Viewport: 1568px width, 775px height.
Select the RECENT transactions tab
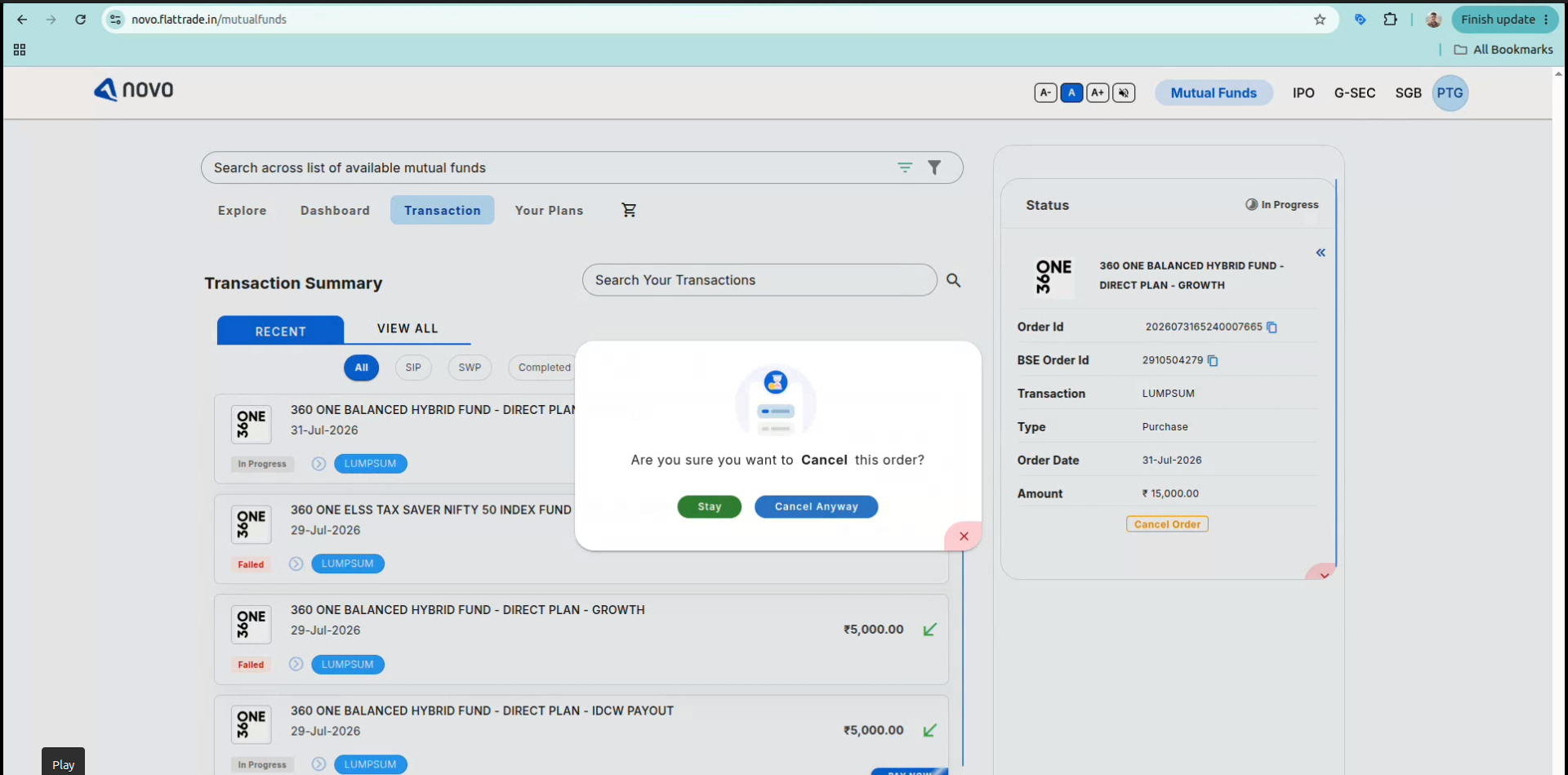[281, 331]
